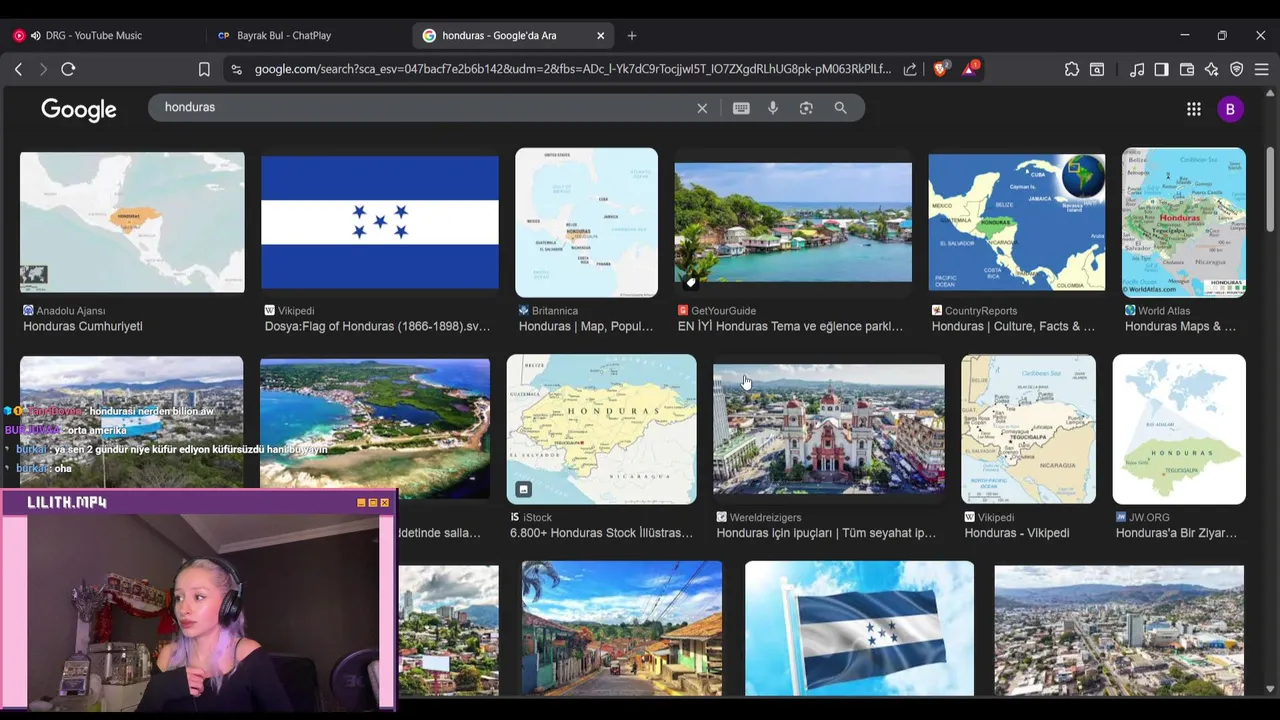Open the Extensions puzzle icon
The image size is (1280, 720).
point(1072,69)
